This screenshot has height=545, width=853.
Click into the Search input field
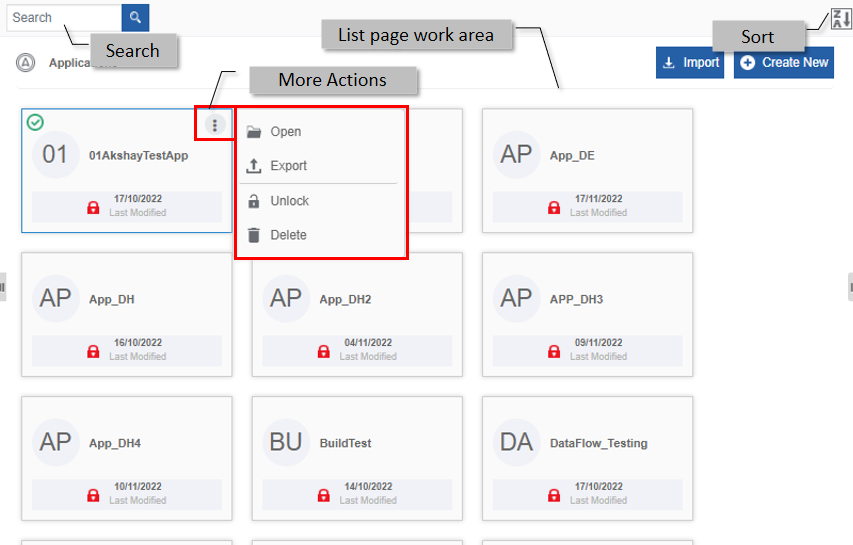click(64, 17)
